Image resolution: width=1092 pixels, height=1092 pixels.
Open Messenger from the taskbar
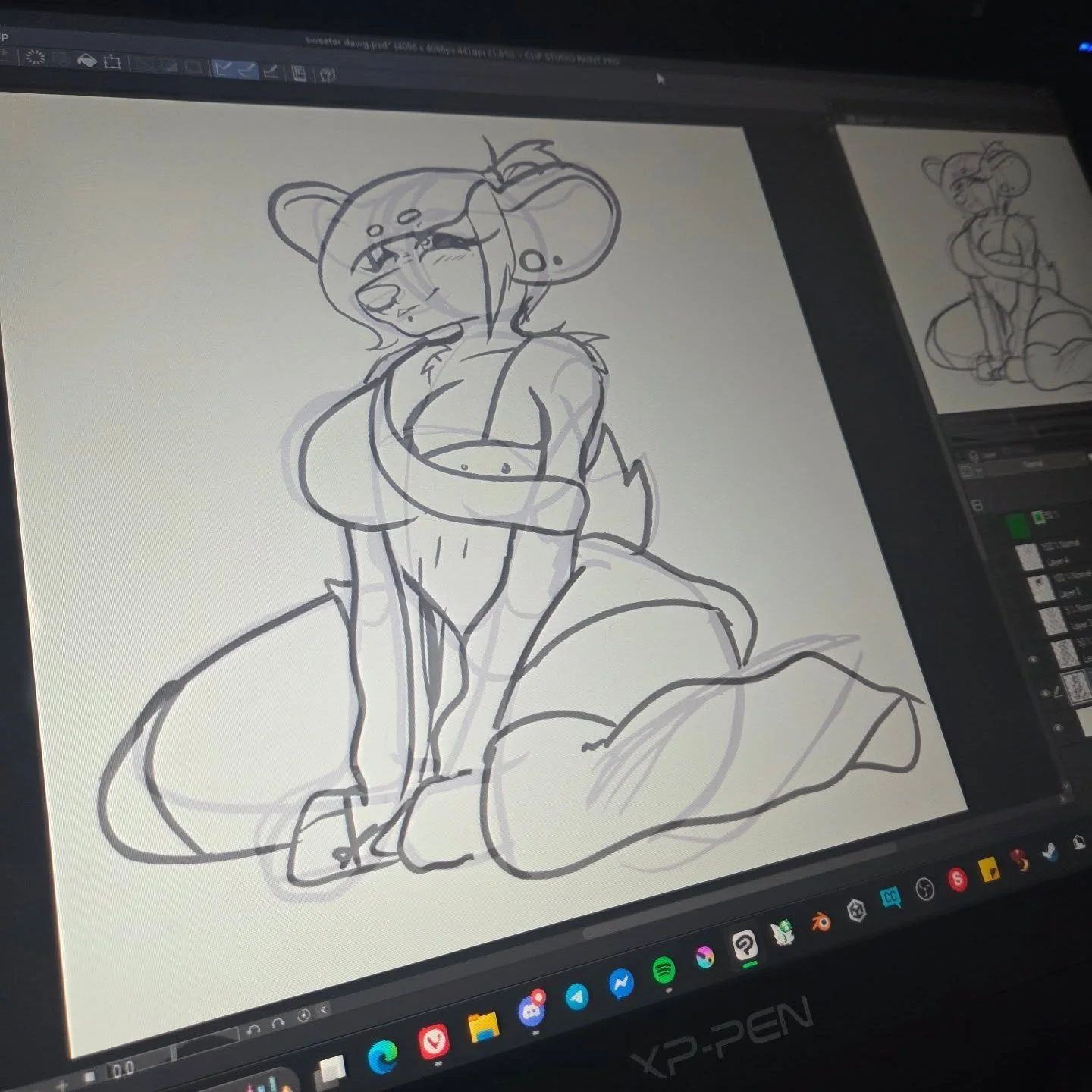(621, 984)
